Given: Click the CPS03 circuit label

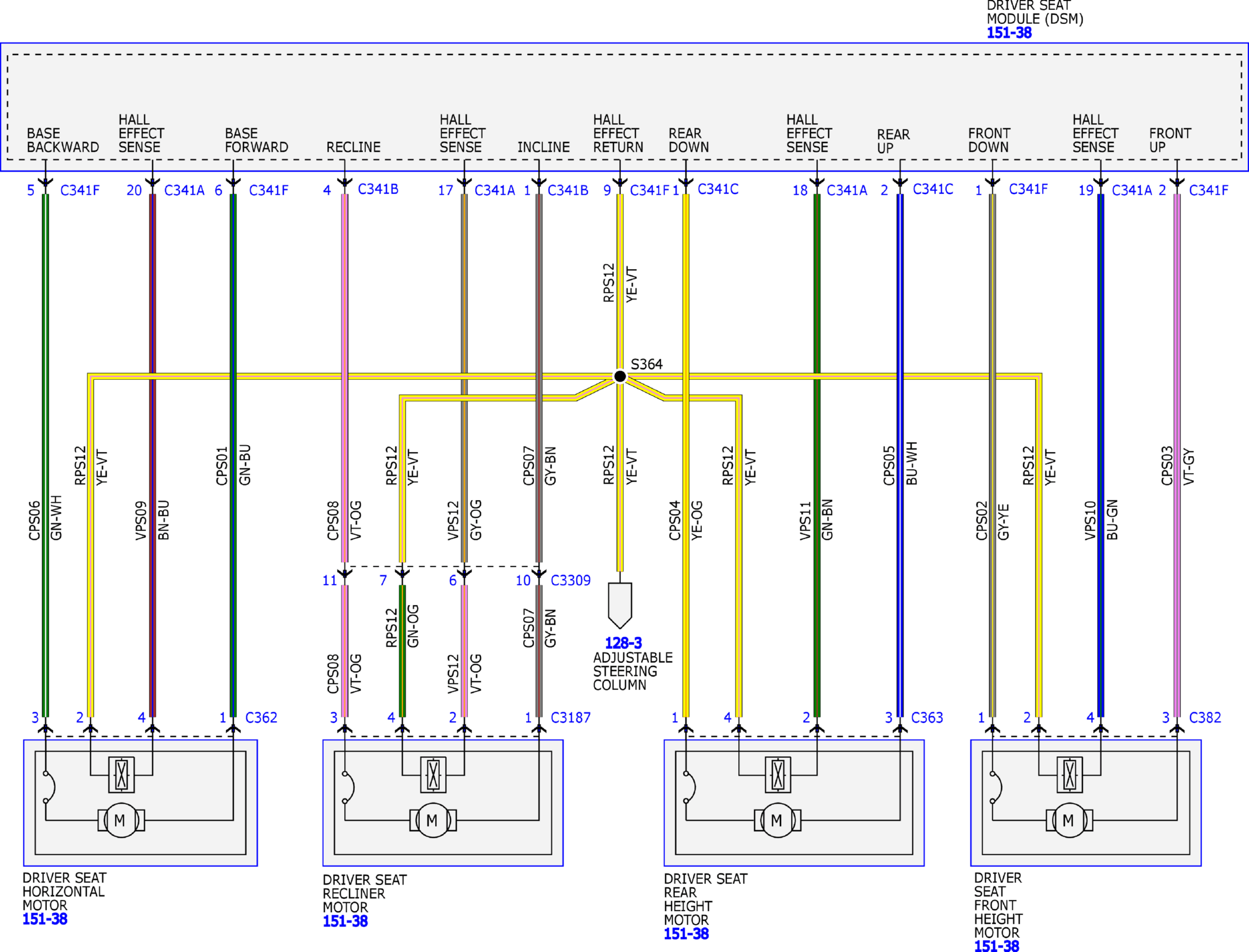Looking at the screenshot, I should tap(1167, 466).
